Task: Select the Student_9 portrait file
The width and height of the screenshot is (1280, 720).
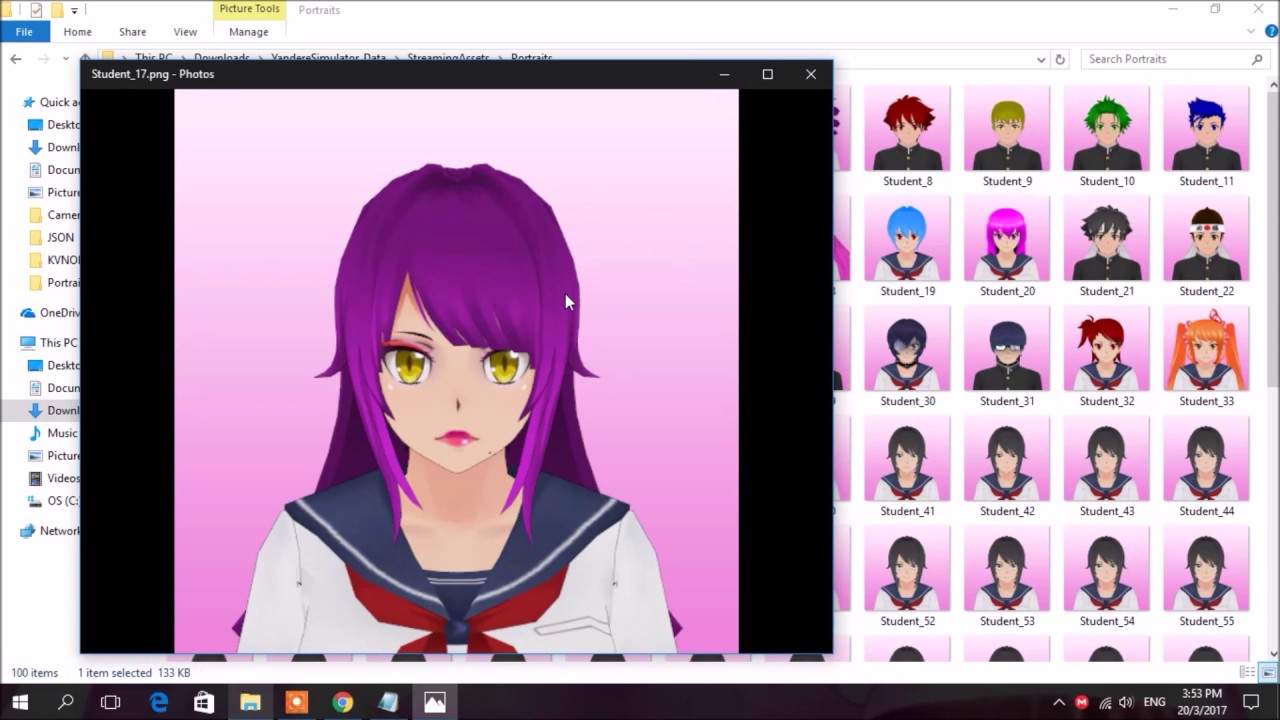Action: point(1007,129)
